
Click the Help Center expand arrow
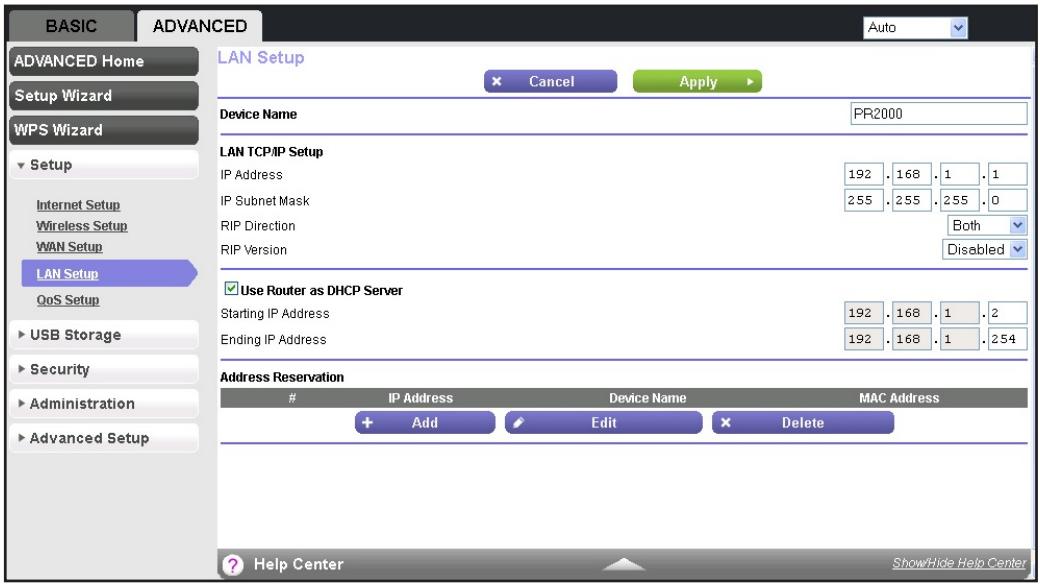pyautogui.click(x=623, y=564)
